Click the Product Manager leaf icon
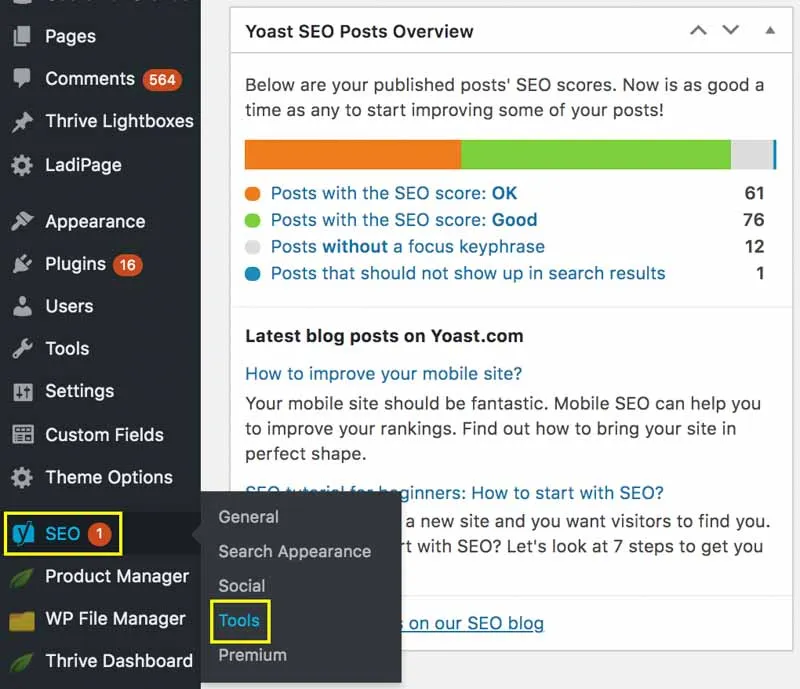Screen dimensions: 800x689 (22, 577)
